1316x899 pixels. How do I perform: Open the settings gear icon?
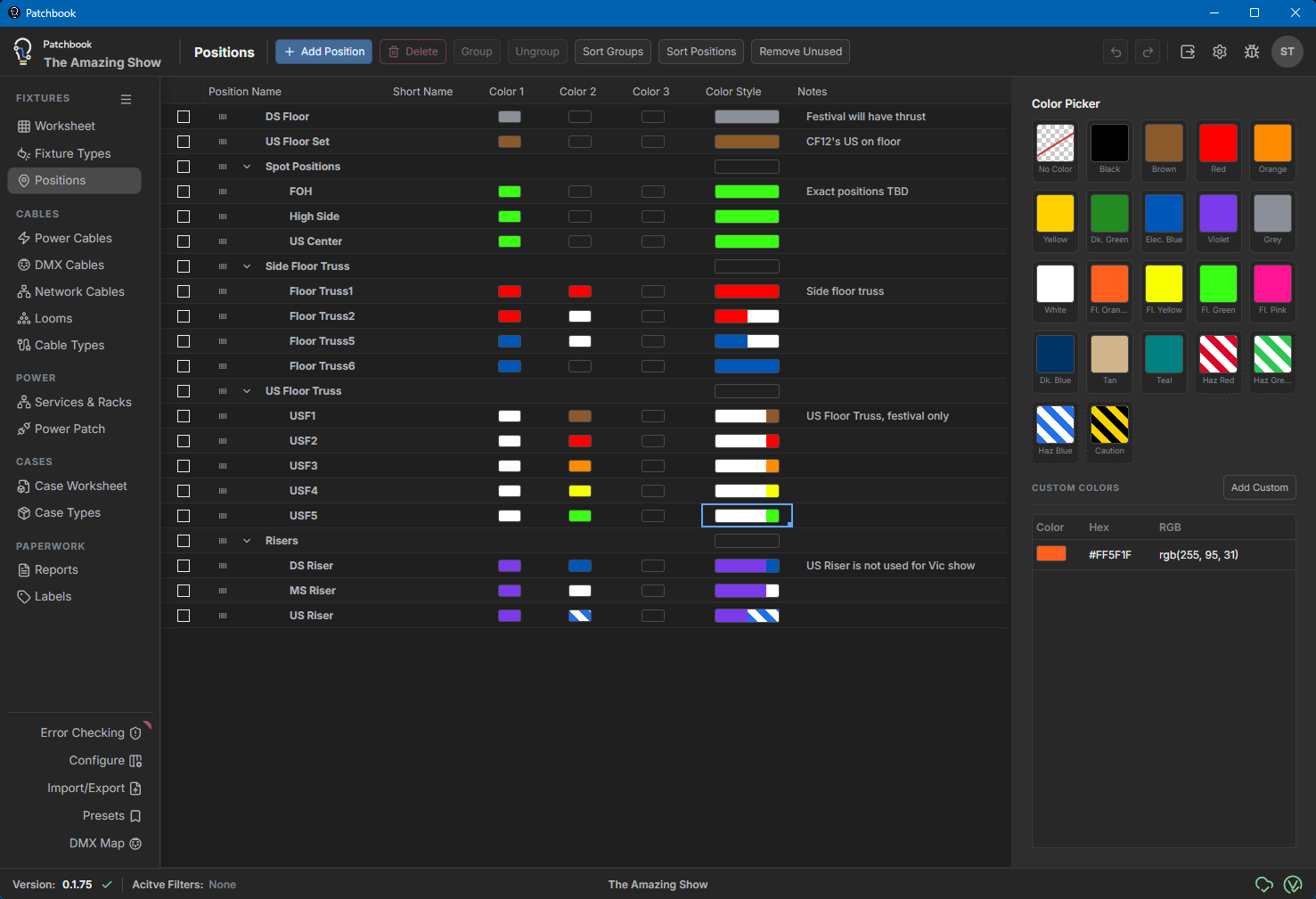coord(1220,52)
